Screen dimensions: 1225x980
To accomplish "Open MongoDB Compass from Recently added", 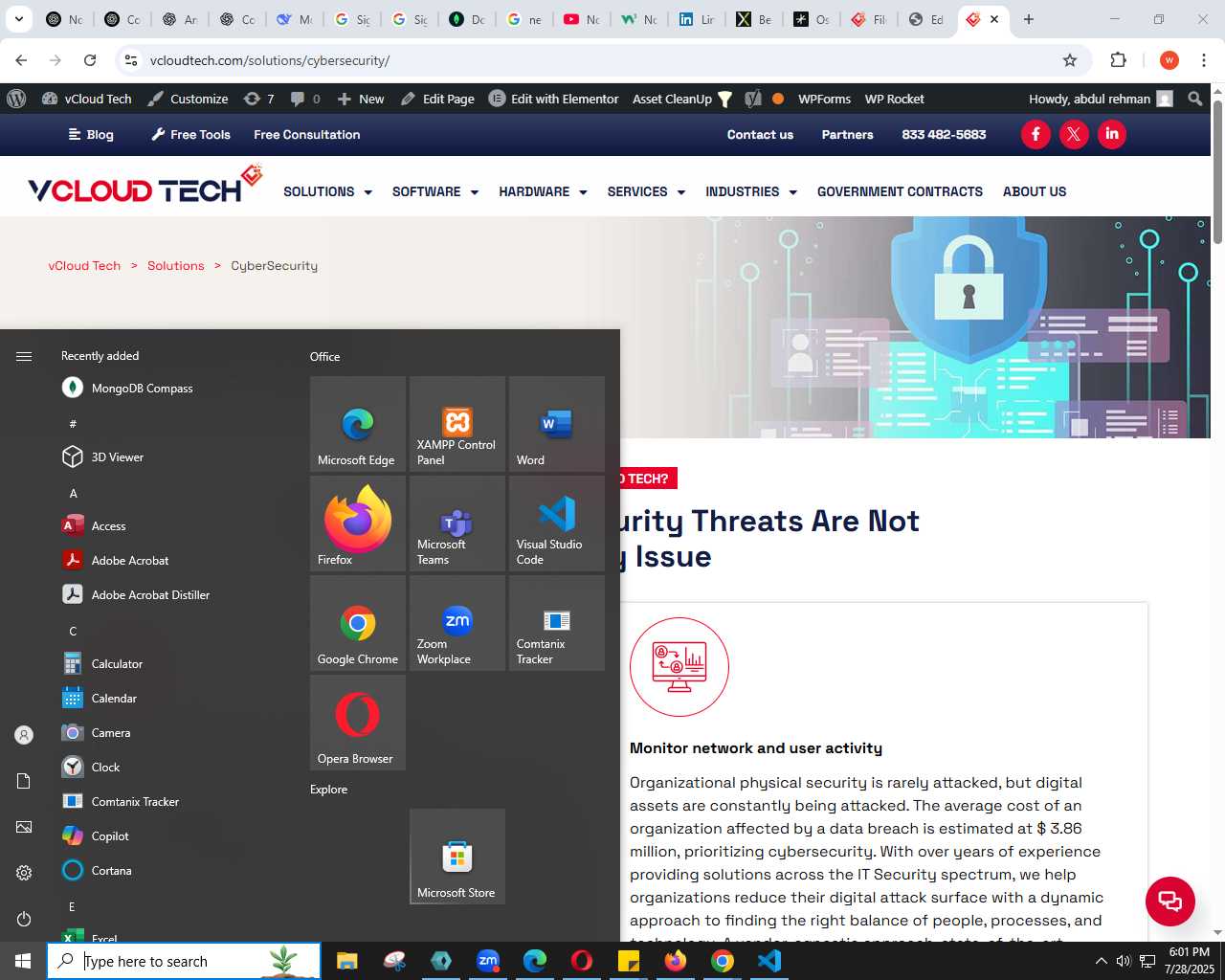I will tap(127, 388).
